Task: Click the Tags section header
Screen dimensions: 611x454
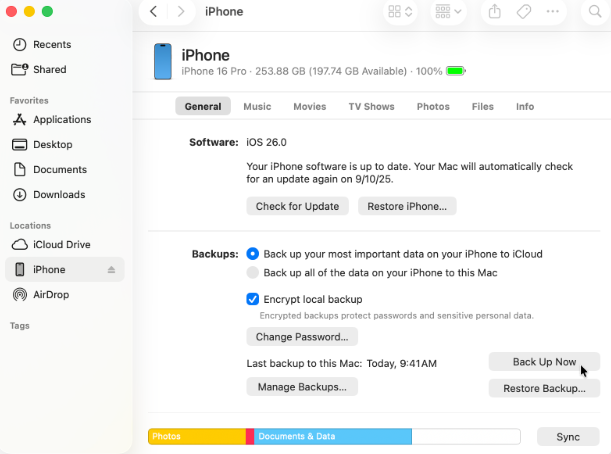Action: coord(20,326)
